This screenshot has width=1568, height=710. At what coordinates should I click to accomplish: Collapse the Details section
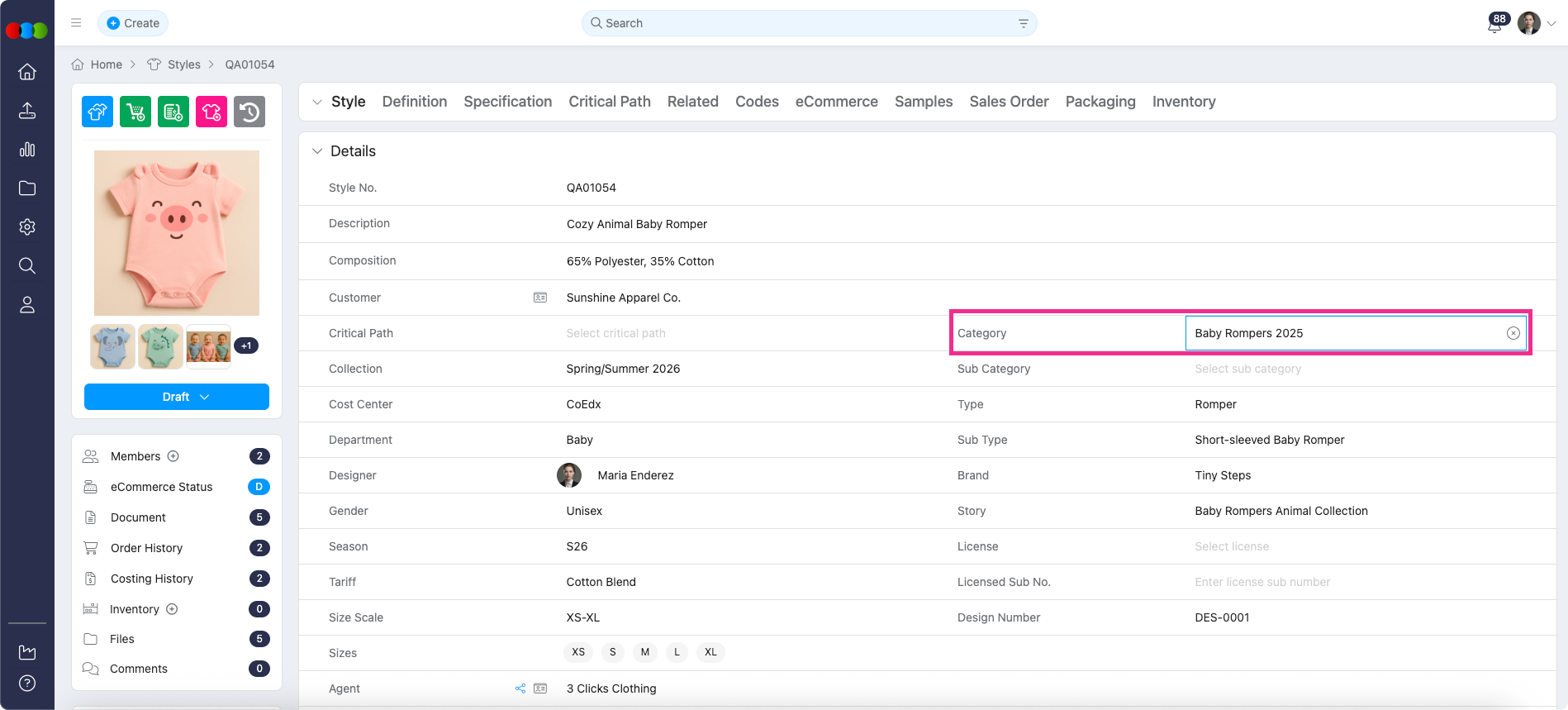[x=317, y=151]
